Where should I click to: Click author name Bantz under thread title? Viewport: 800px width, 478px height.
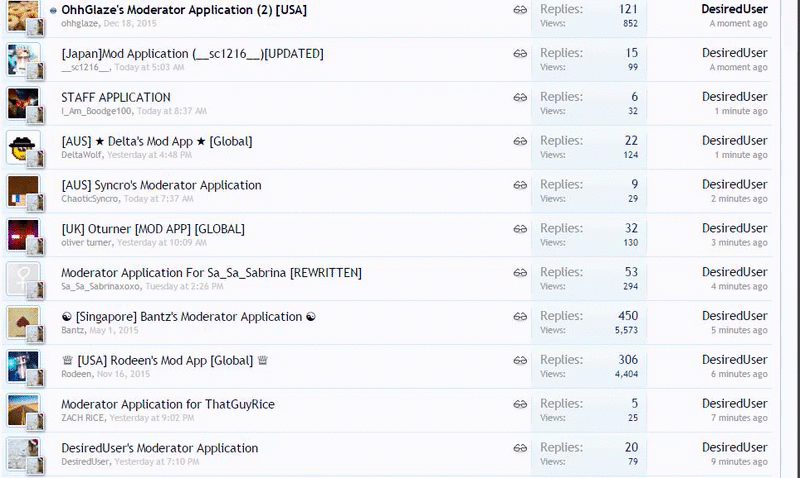click(x=73, y=331)
